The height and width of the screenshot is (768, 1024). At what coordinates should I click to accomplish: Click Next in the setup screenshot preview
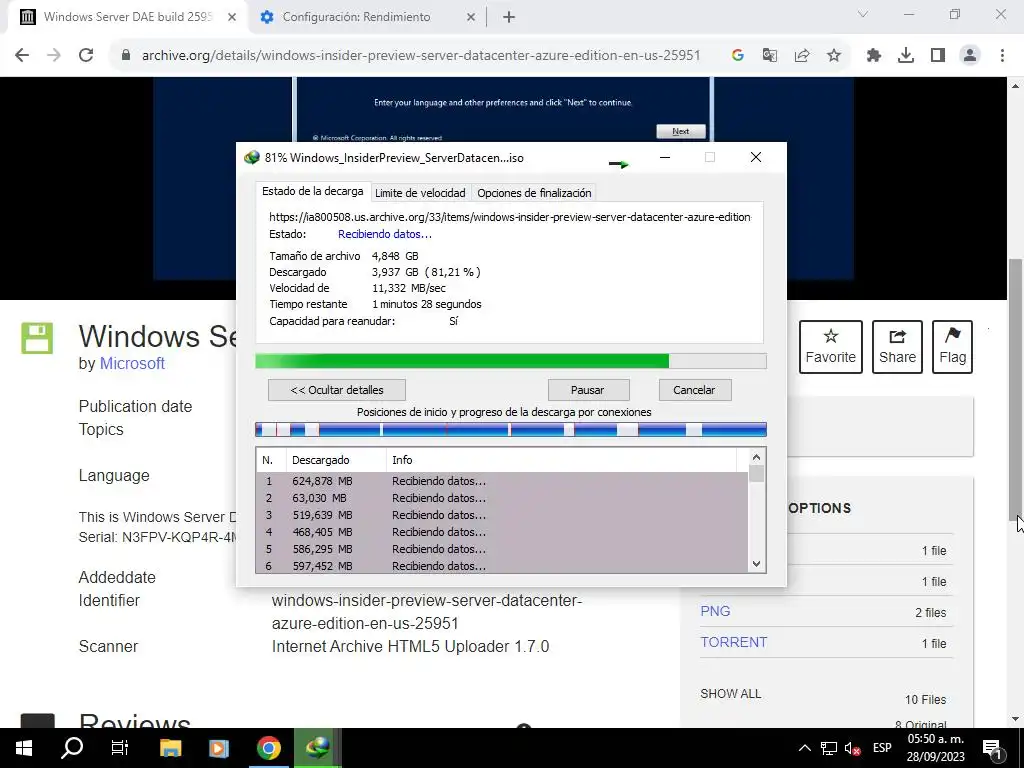[680, 131]
